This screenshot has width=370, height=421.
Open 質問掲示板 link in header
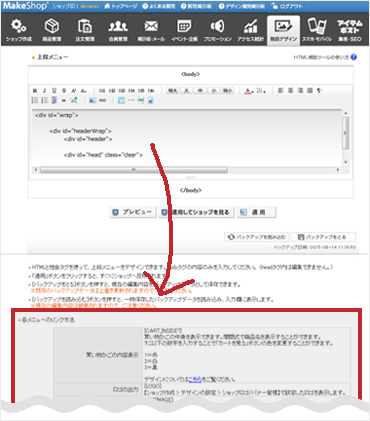pos(196,6)
